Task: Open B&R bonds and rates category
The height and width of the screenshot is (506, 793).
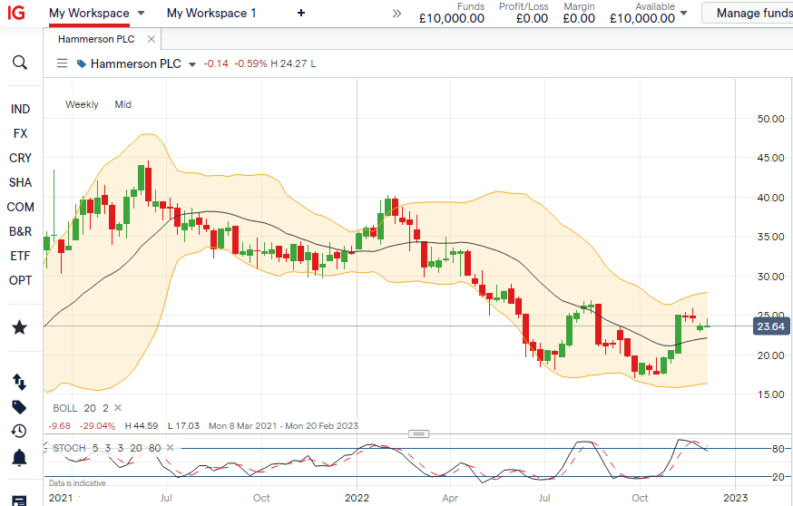Action: (x=20, y=232)
